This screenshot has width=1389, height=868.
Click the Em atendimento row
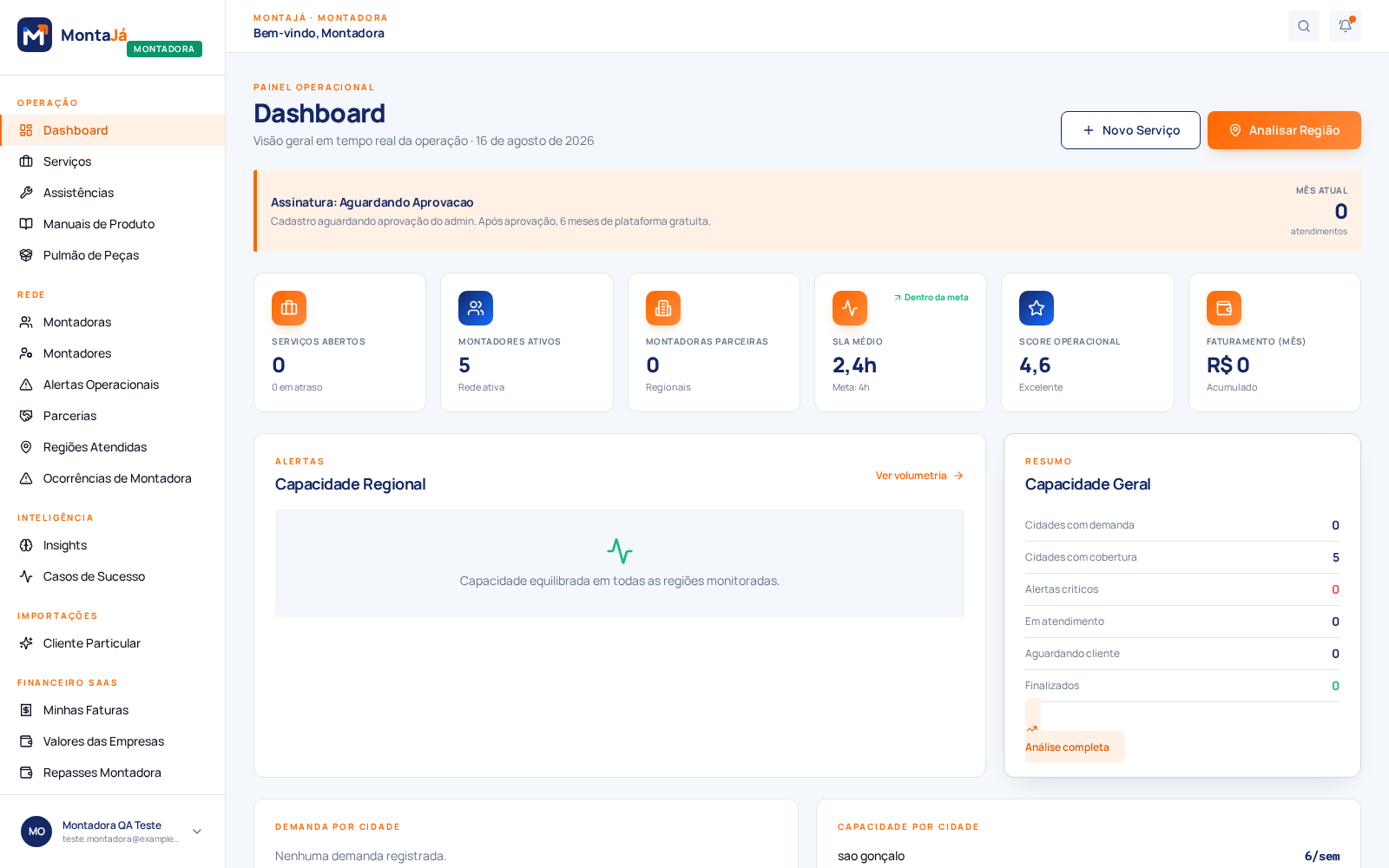coord(1182,621)
